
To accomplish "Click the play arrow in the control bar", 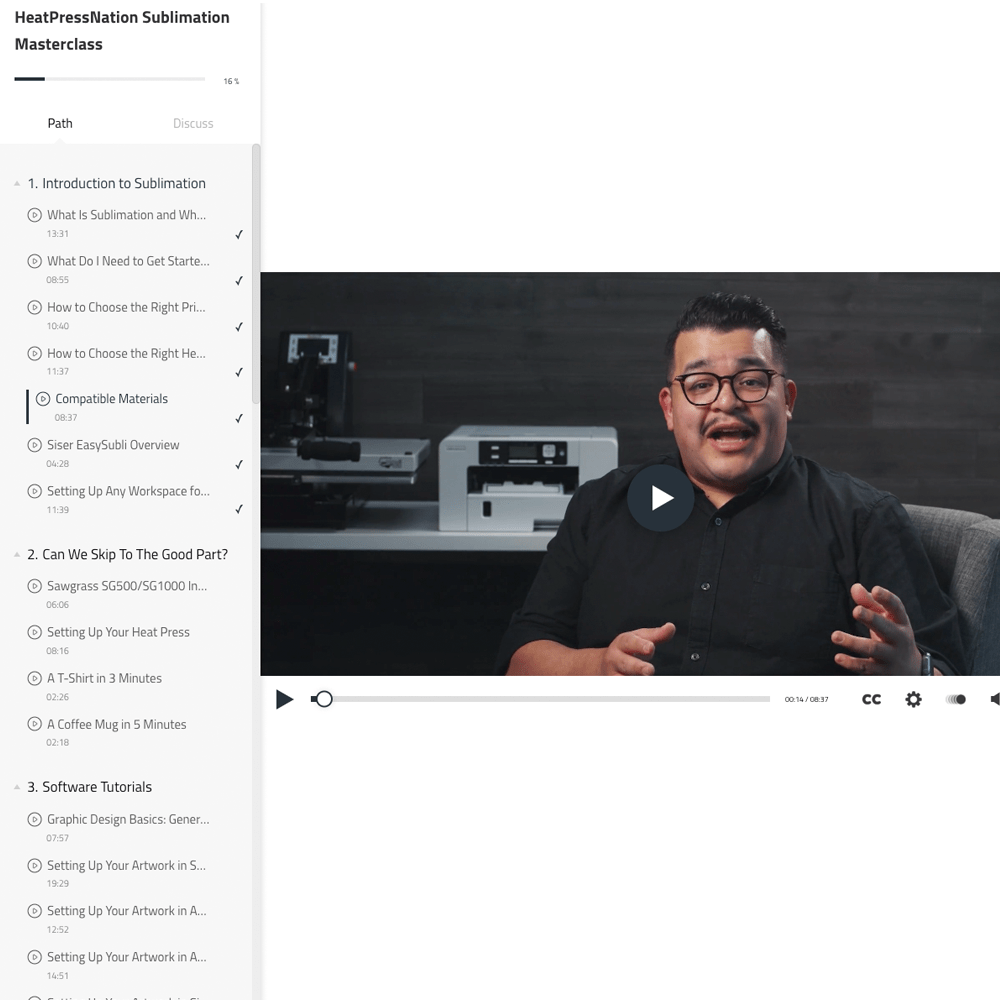I will click(x=285, y=699).
